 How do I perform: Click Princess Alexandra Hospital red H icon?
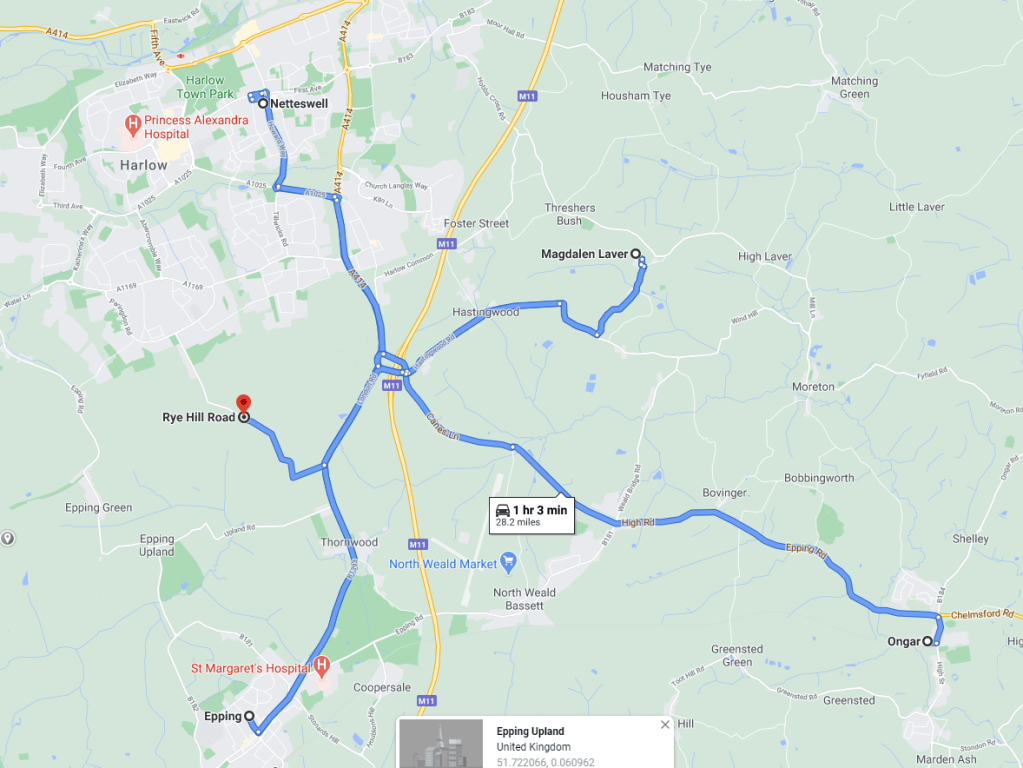[133, 125]
